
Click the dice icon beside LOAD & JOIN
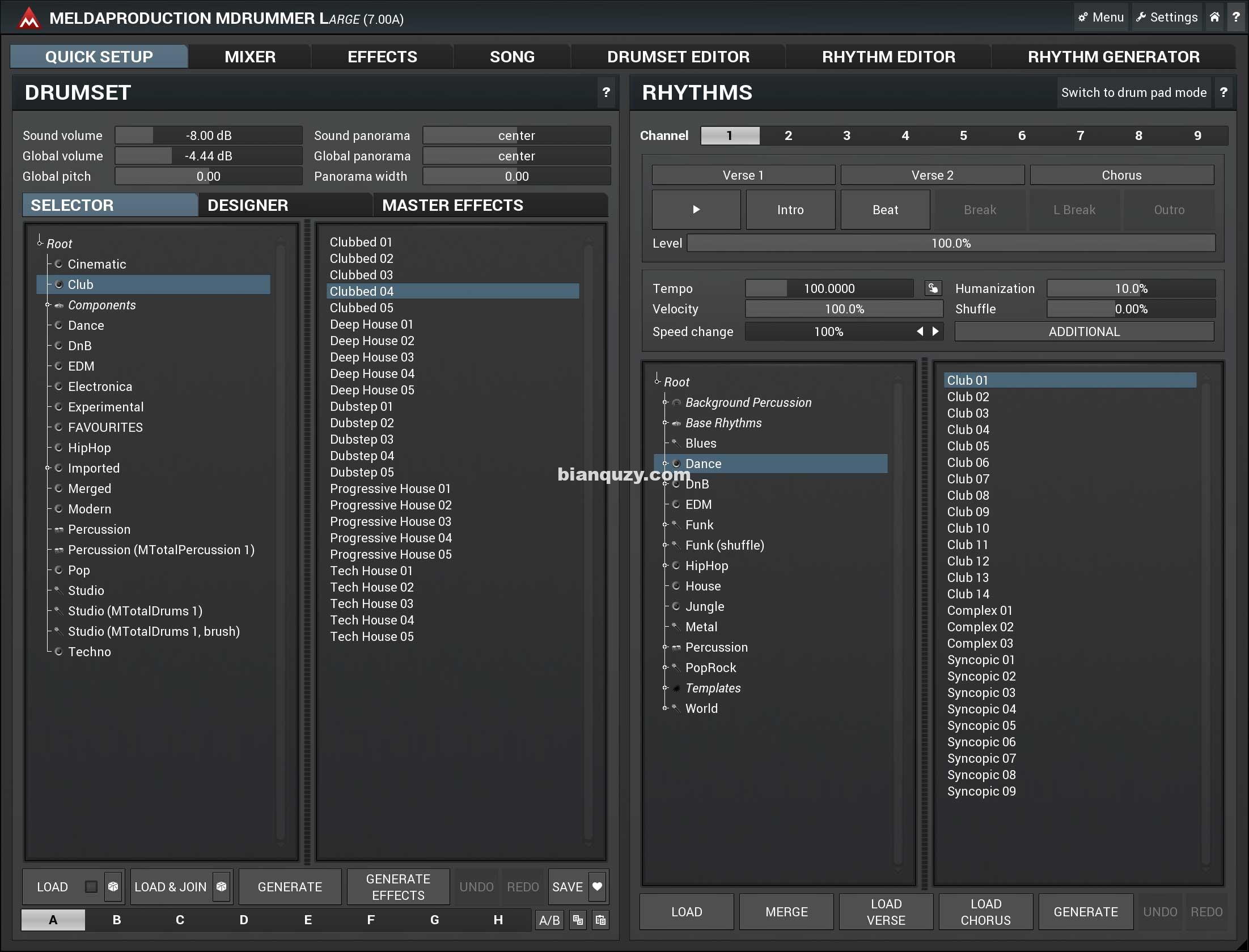click(222, 886)
